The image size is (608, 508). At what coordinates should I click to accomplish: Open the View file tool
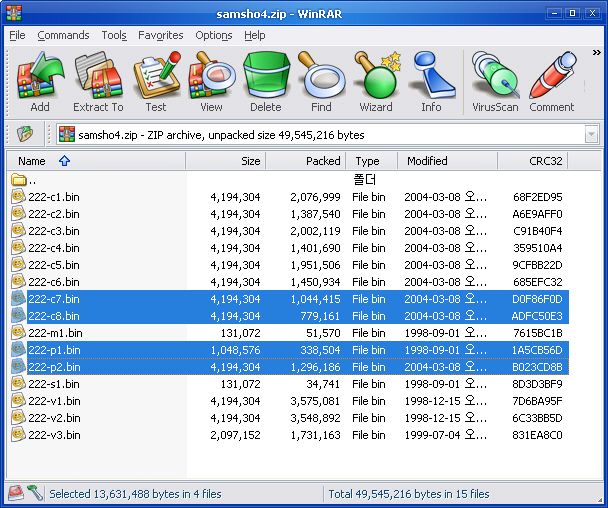click(211, 82)
